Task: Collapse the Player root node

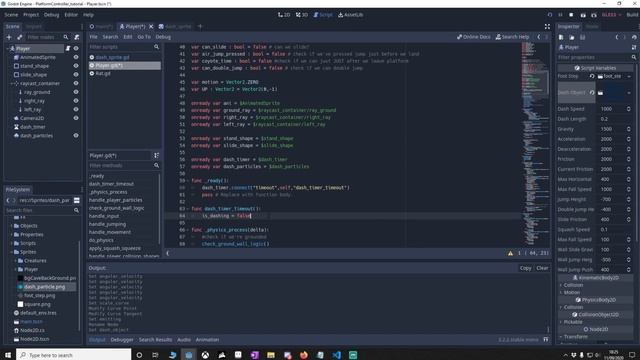Action: pos(7,49)
